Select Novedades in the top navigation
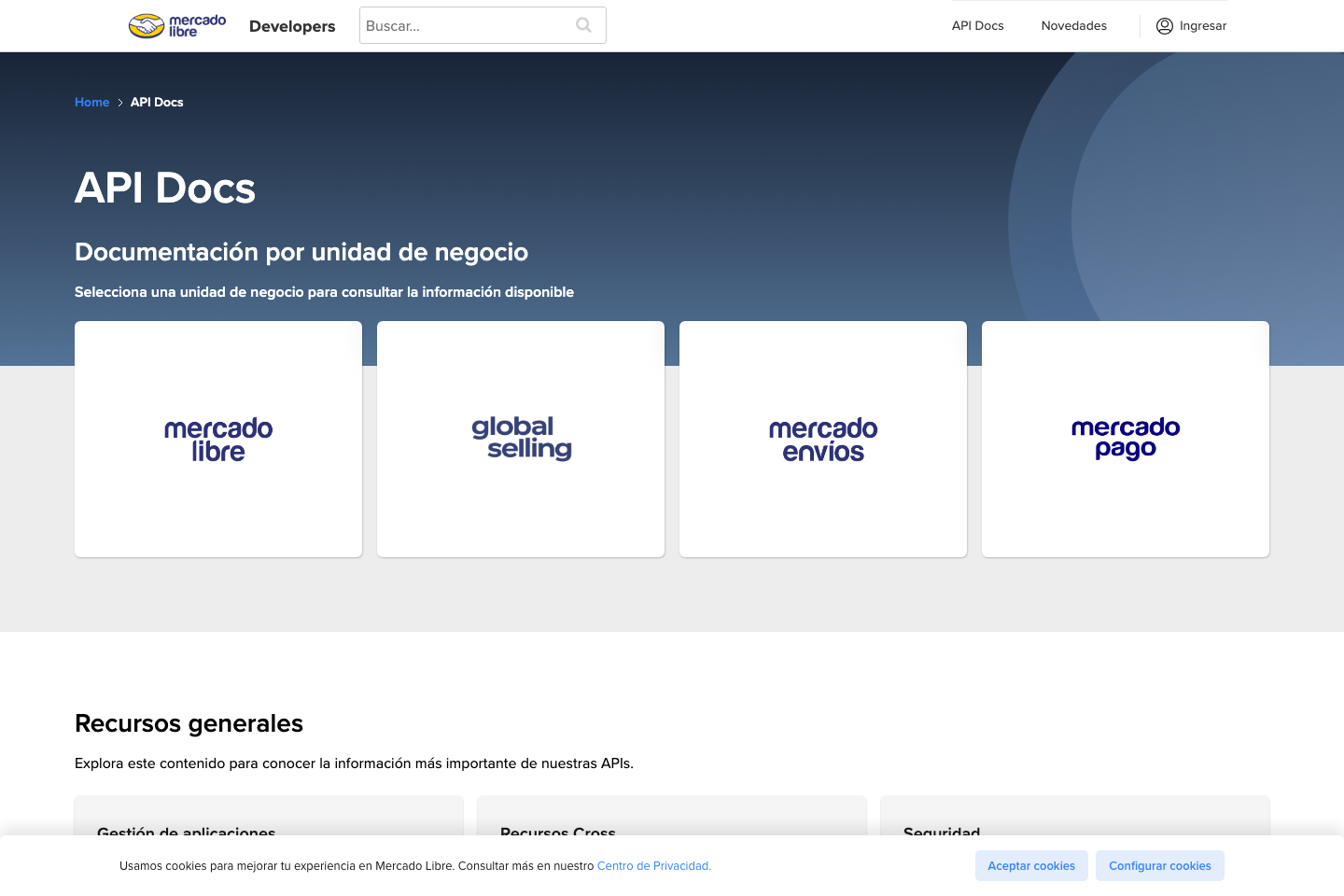The image size is (1344, 896). point(1073,25)
